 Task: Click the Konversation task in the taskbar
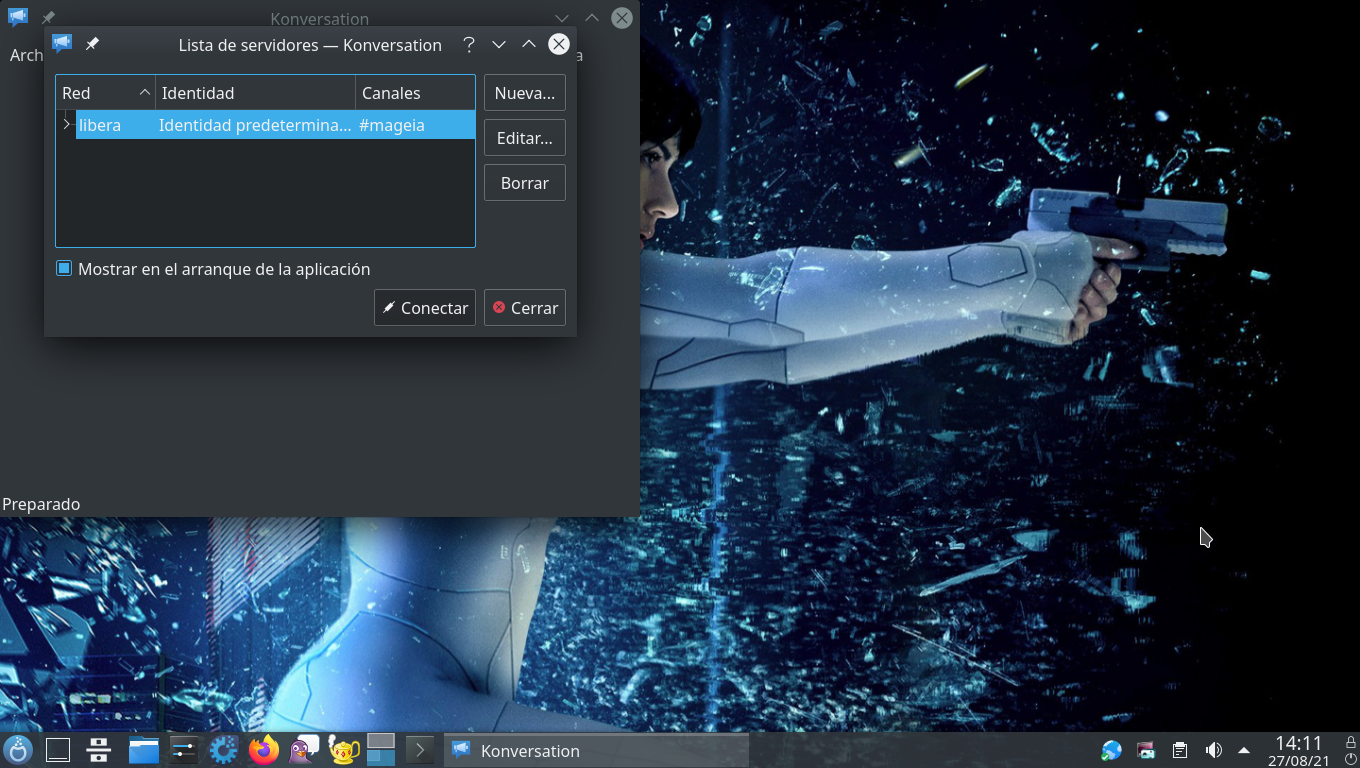click(596, 750)
